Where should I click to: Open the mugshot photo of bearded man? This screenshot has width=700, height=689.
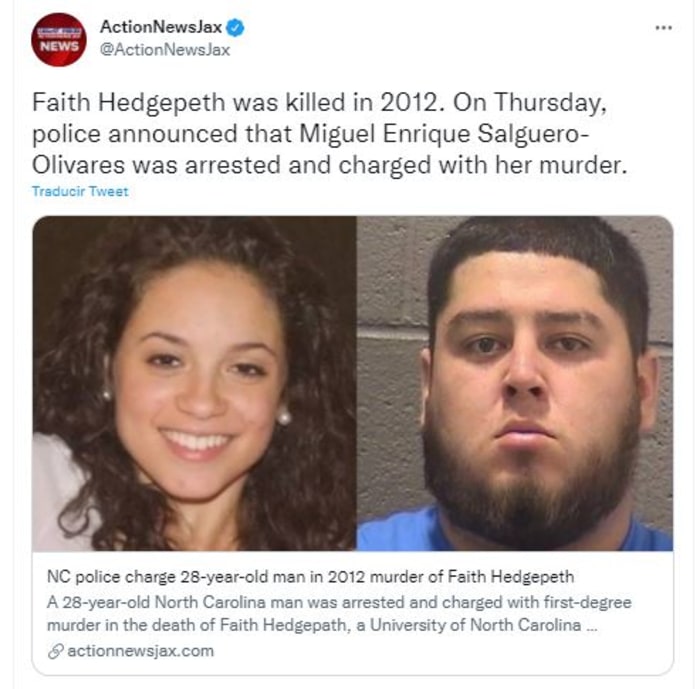(x=515, y=383)
